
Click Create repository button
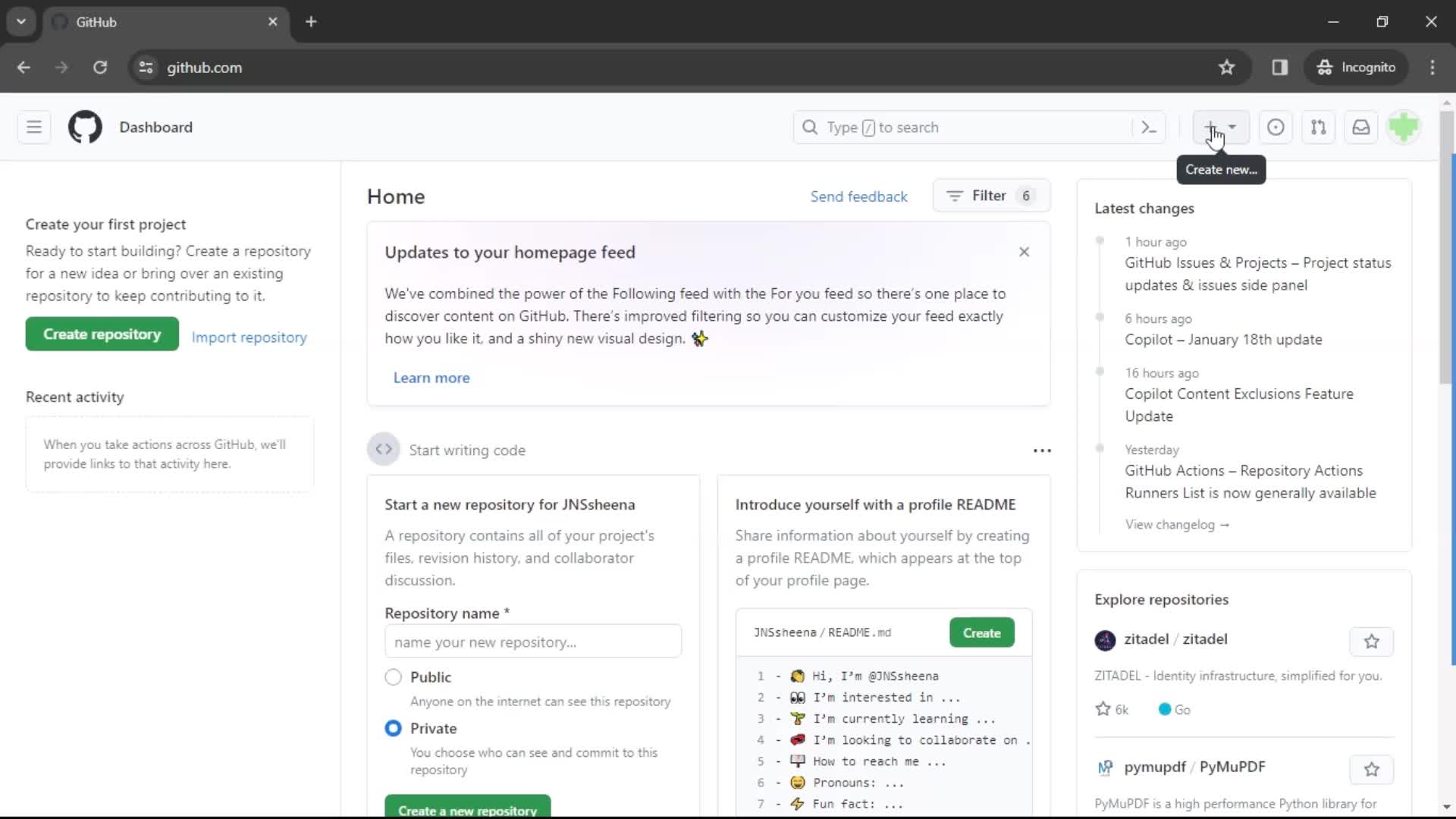point(102,334)
